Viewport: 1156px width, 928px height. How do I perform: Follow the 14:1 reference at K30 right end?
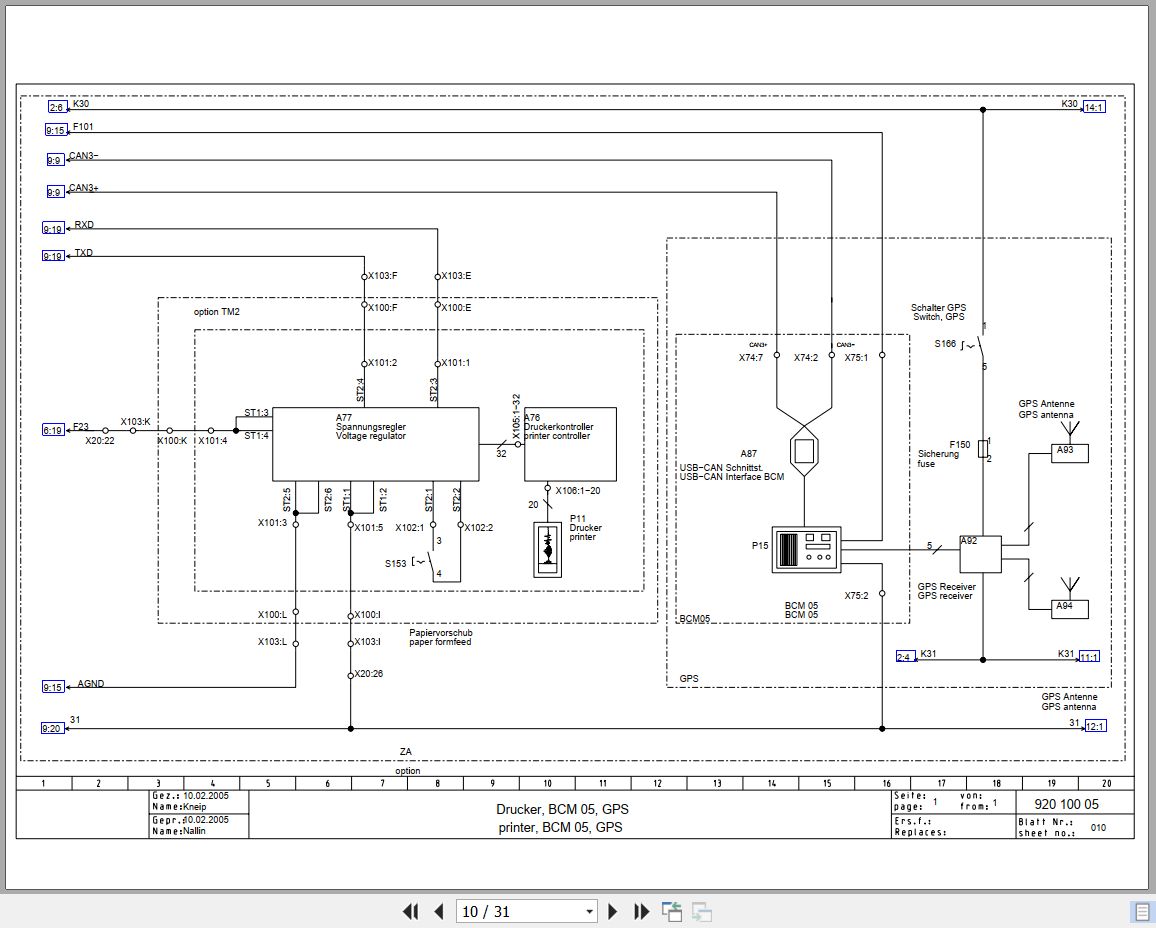point(1094,107)
